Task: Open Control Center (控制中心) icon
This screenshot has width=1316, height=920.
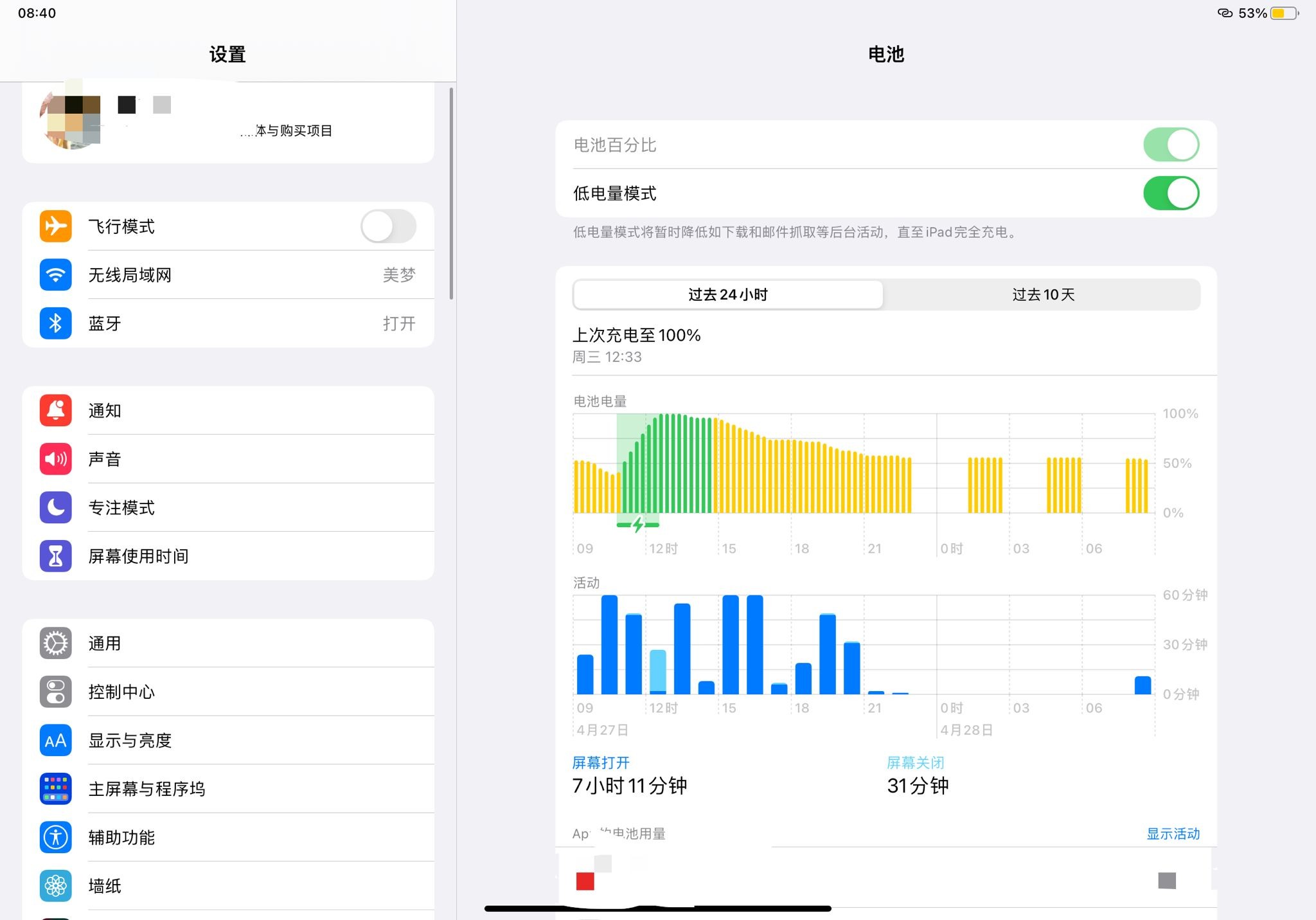Action: tap(56, 692)
